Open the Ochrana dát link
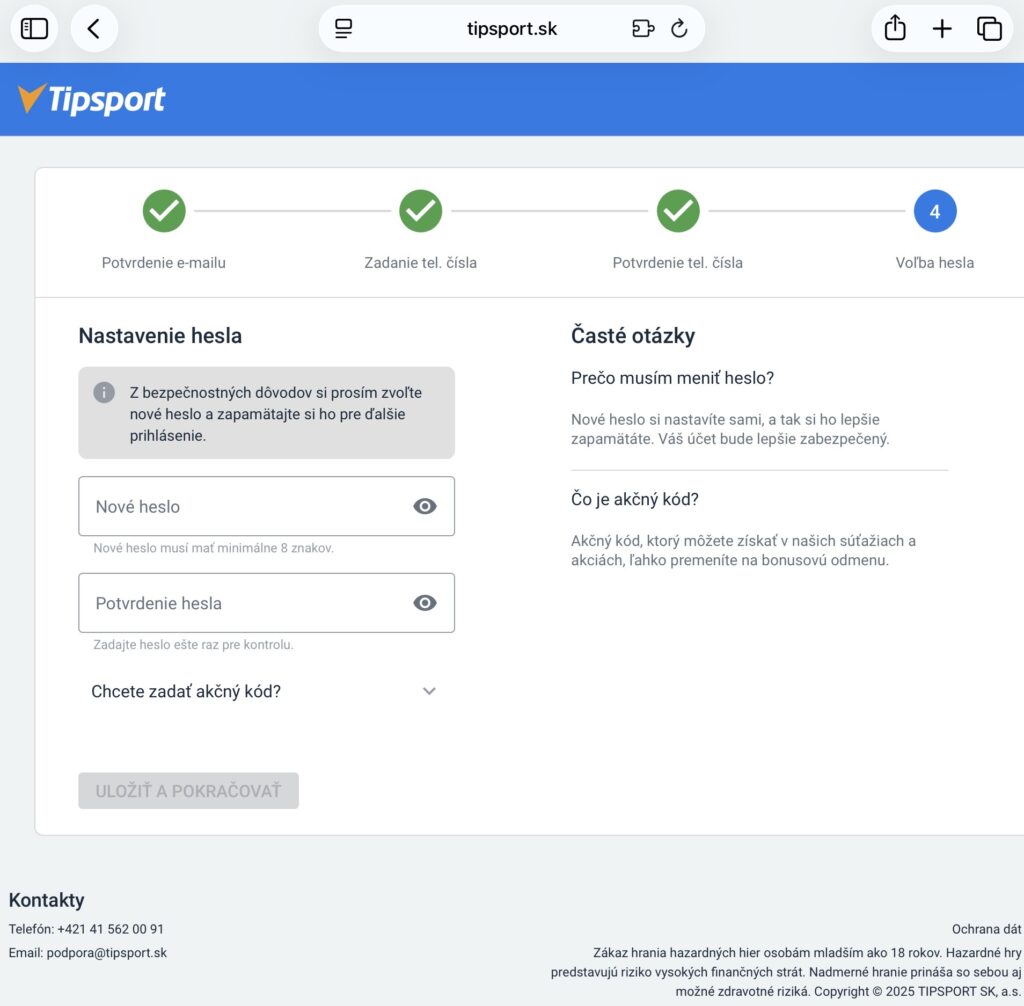The width and height of the screenshot is (1024, 1006). (985, 928)
